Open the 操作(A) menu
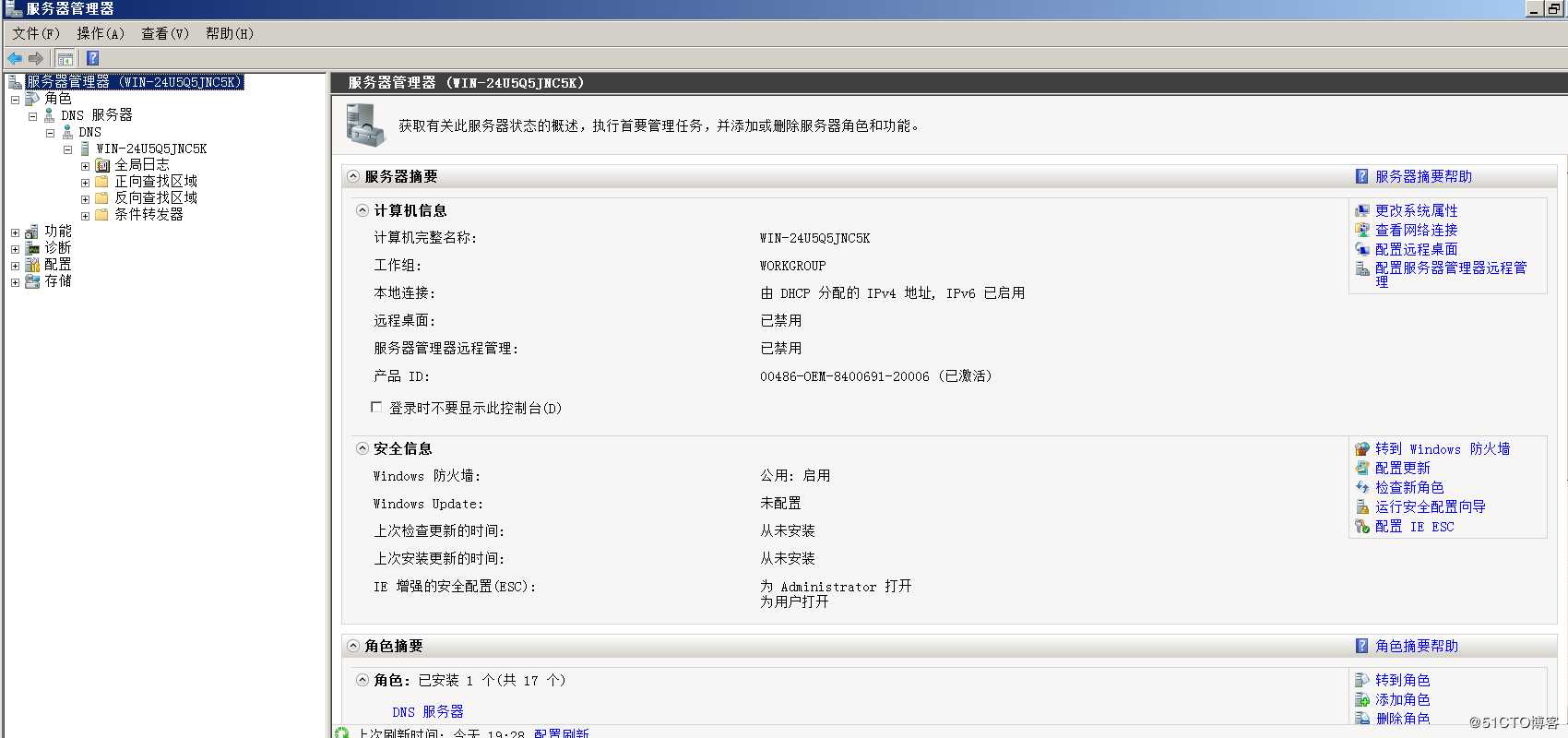This screenshot has width=1568, height=738. tap(100, 33)
